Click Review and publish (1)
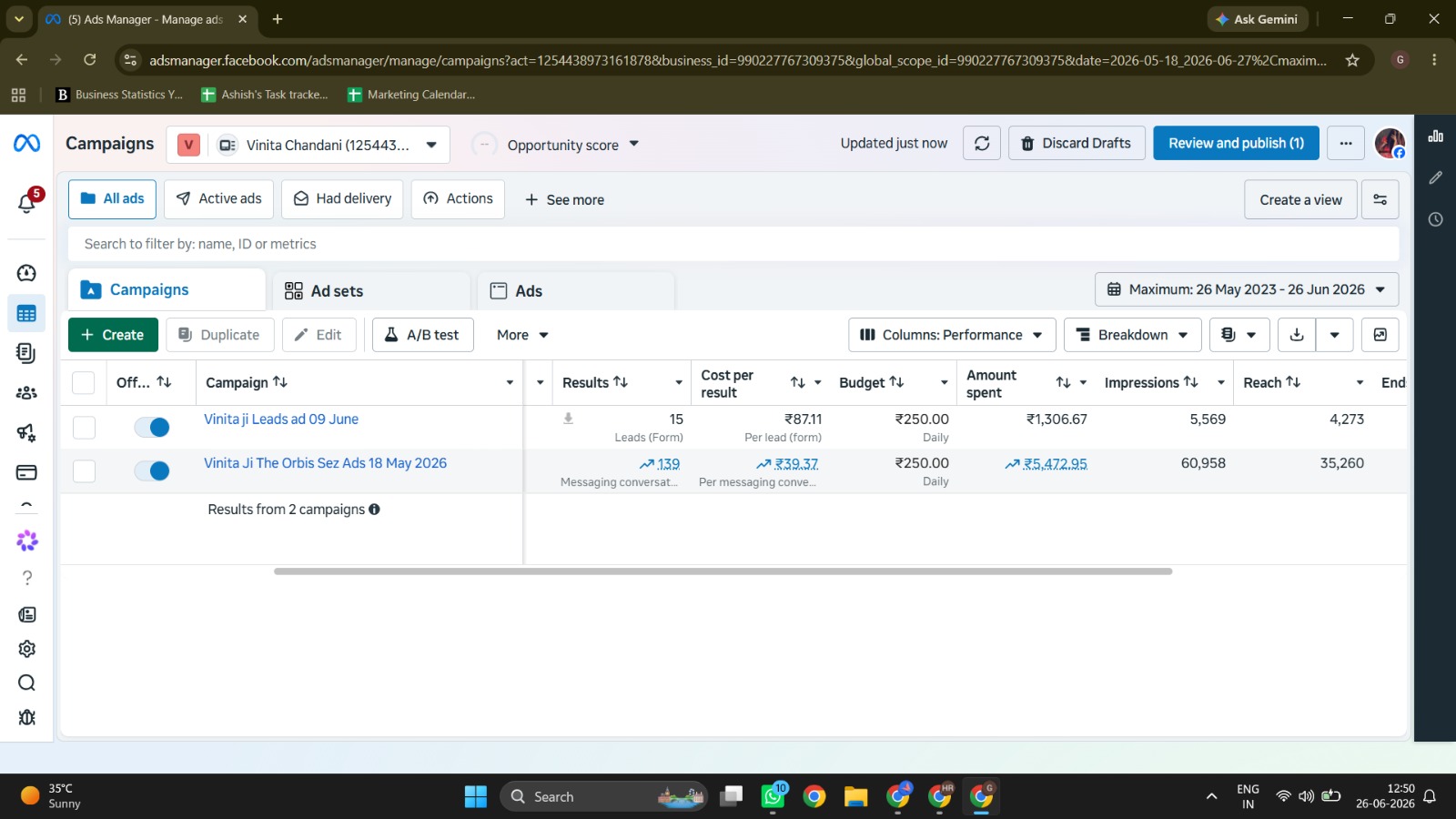1456x819 pixels. click(1236, 143)
